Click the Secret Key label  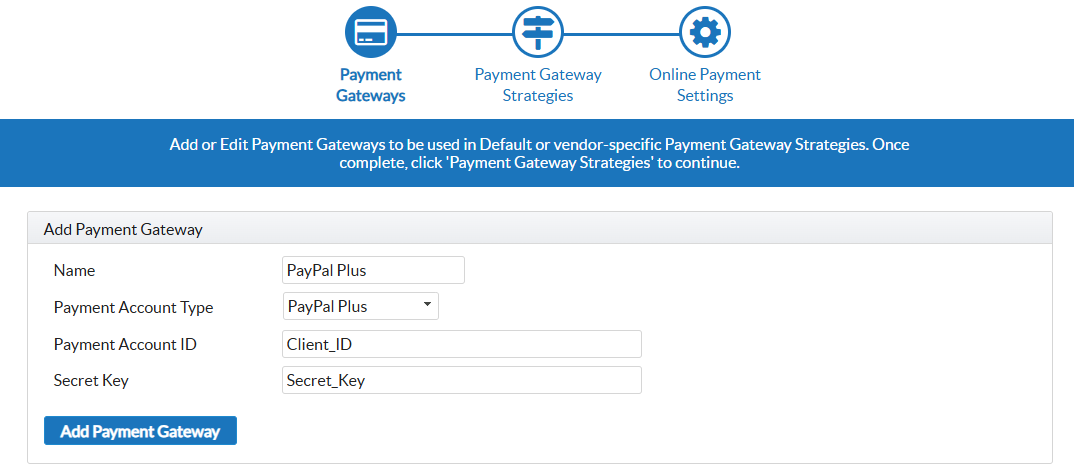(91, 380)
